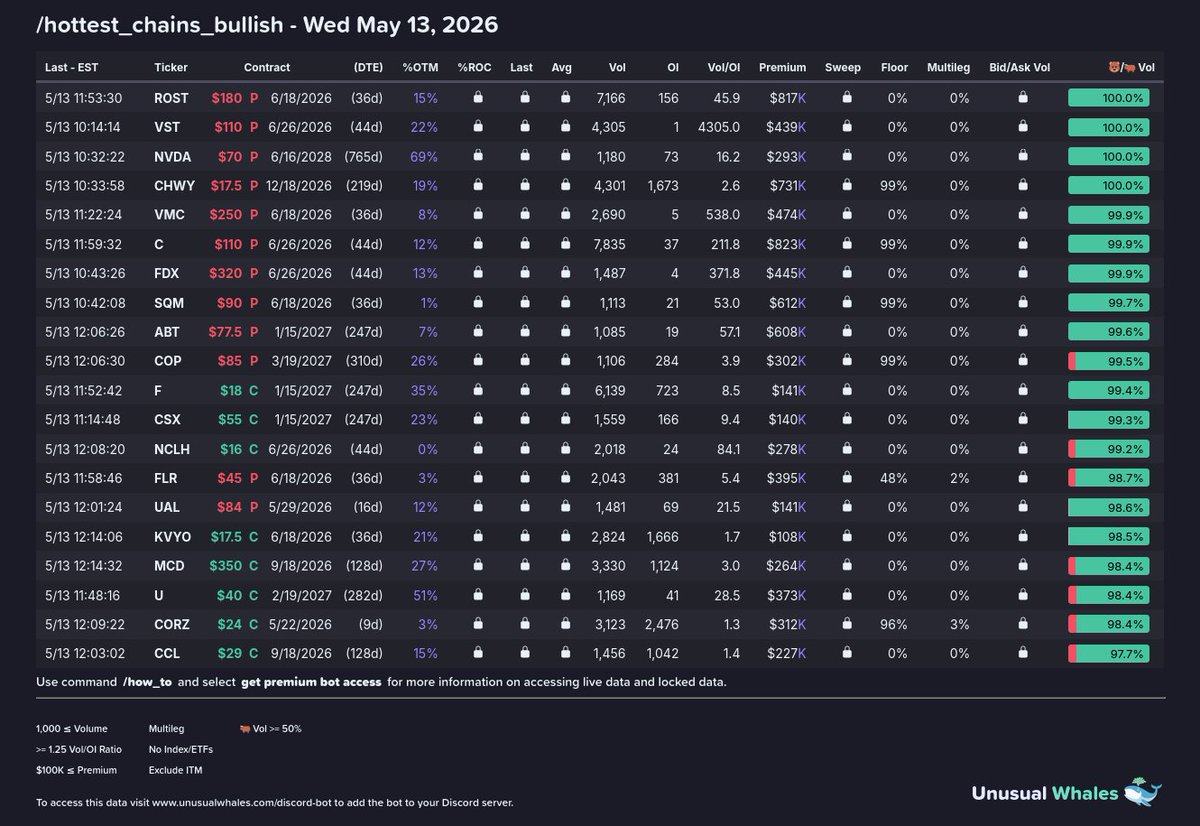Click the bull emoji in the footer legend
Image resolution: width=1200 pixels, height=826 pixels.
(x=245, y=728)
